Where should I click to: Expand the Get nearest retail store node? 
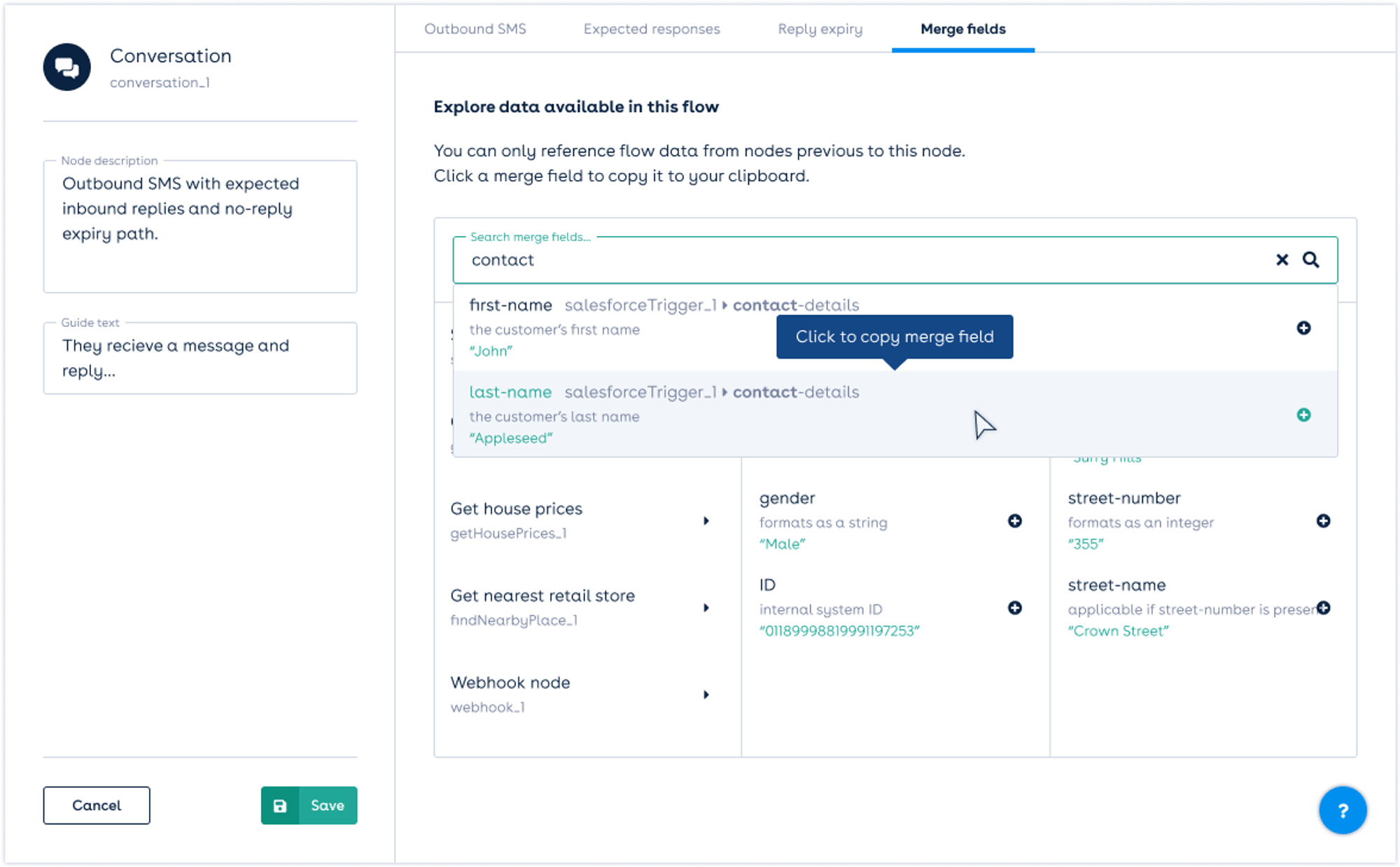click(x=706, y=607)
